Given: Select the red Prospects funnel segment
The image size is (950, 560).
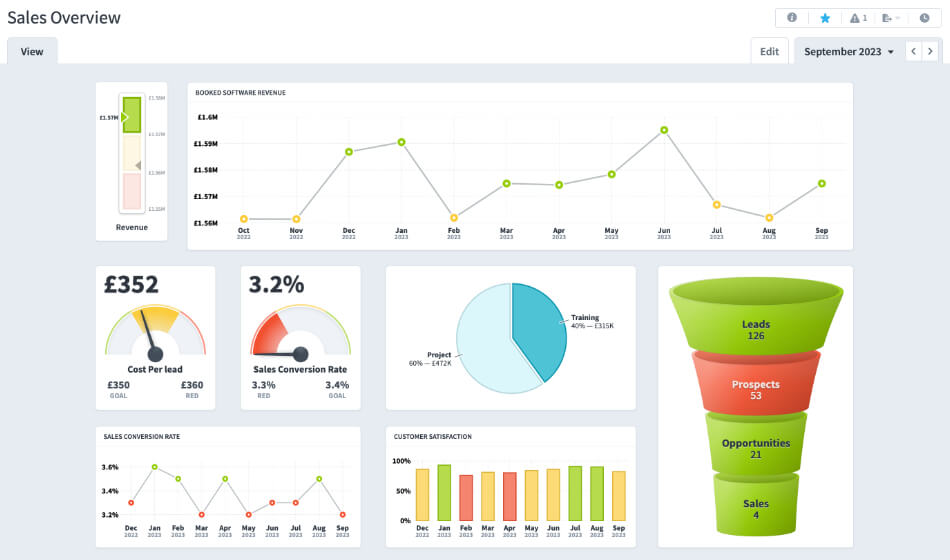Looking at the screenshot, I should pos(756,385).
